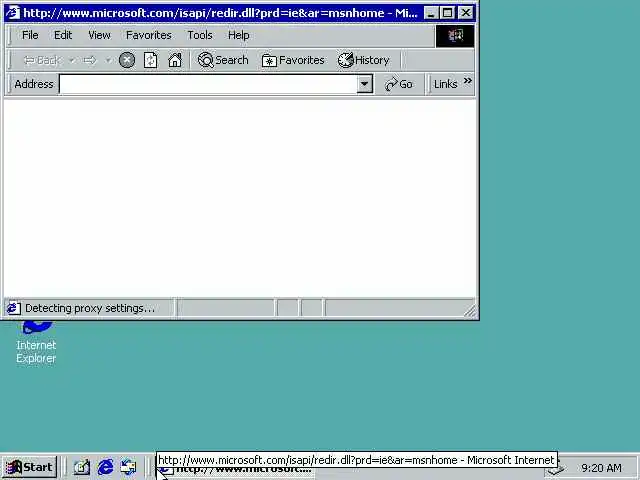Close the Internet Explorer window
Image resolution: width=640 pixels, height=480 pixels.
[466, 13]
